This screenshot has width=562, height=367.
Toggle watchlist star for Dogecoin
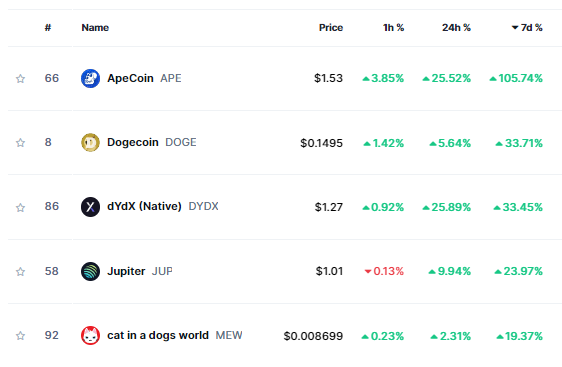(20, 143)
